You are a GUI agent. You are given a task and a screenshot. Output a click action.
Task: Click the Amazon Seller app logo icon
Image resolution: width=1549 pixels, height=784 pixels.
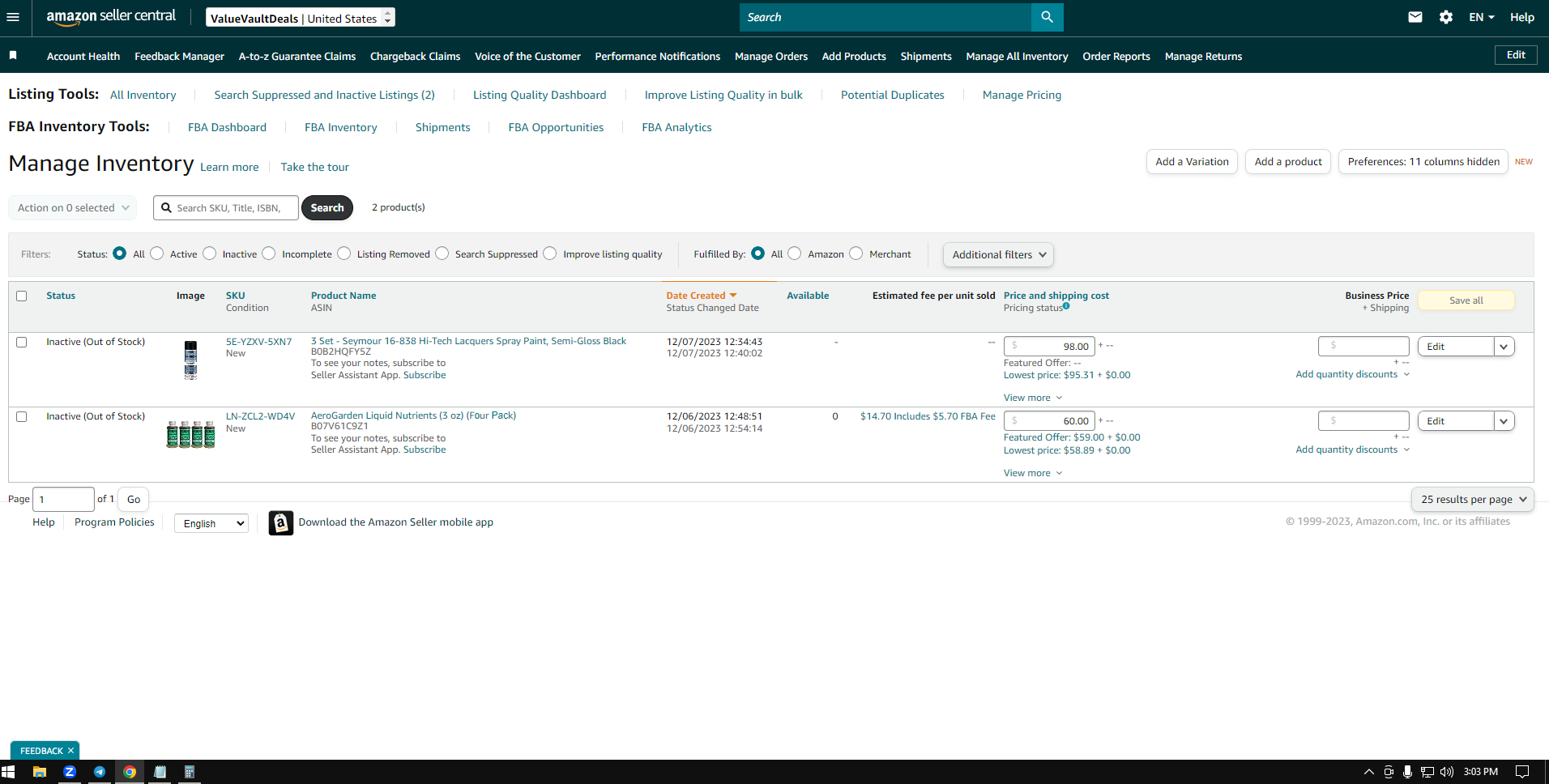click(x=280, y=522)
